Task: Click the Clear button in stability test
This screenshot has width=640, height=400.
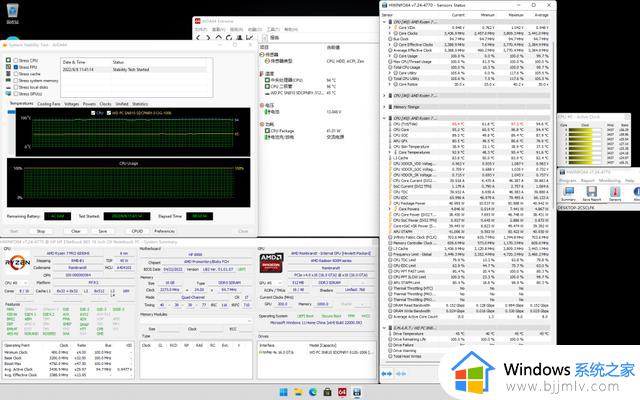Action: click(x=76, y=231)
